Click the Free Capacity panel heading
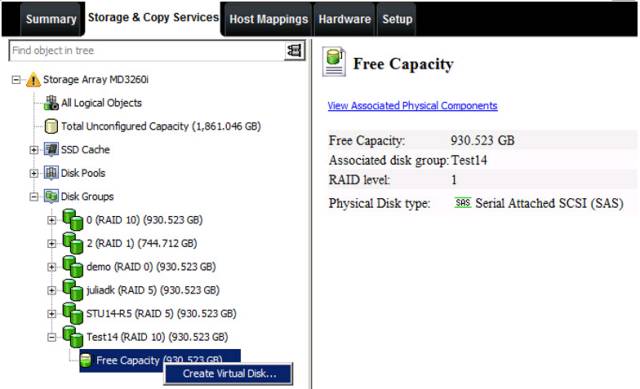The width and height of the screenshot is (640, 389). [x=403, y=64]
